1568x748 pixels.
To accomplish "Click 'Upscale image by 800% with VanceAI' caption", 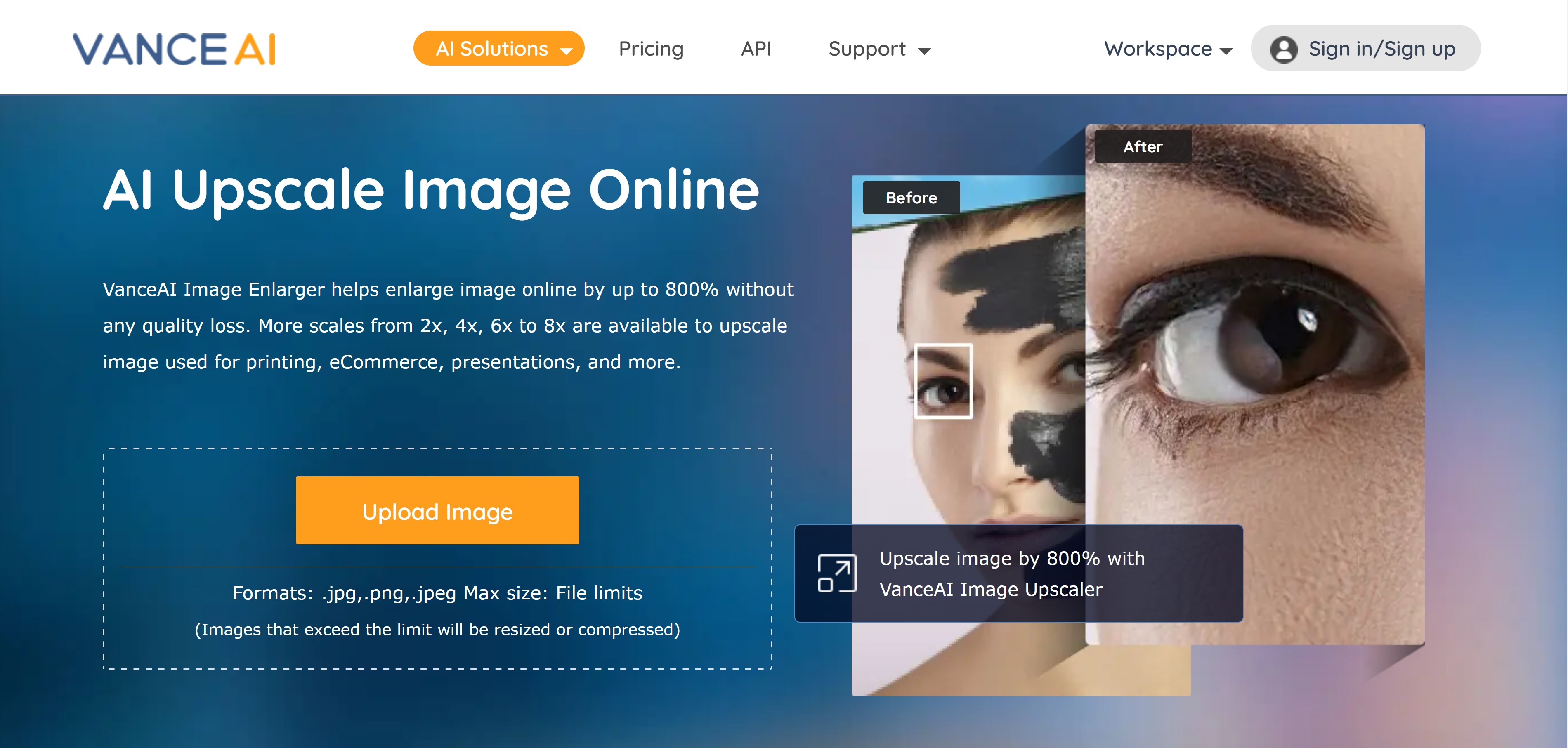I will 1012,573.
